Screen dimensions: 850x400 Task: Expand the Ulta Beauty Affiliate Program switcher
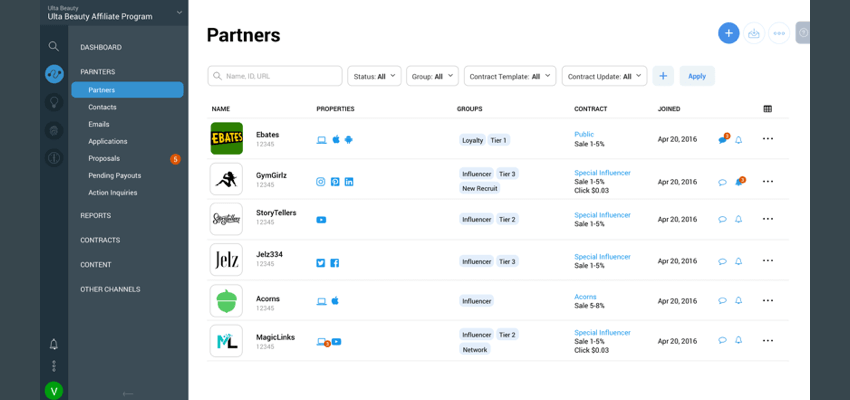click(x=179, y=12)
